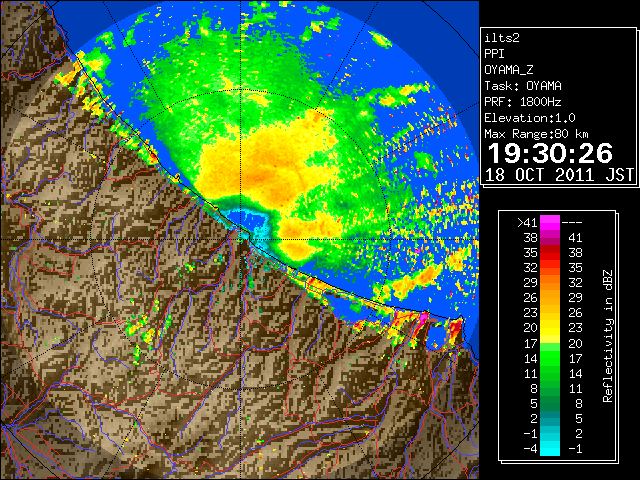Click the "OYAMA_Z" product name
Screen dimensions: 640x480
[509, 70]
